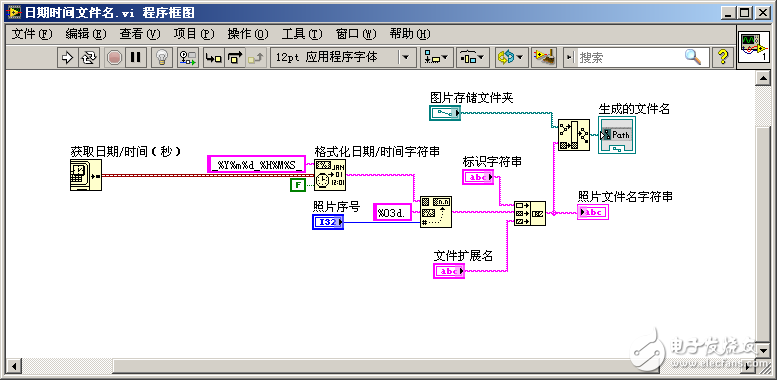
Task: Select the %03d. format string constant
Action: coord(392,212)
